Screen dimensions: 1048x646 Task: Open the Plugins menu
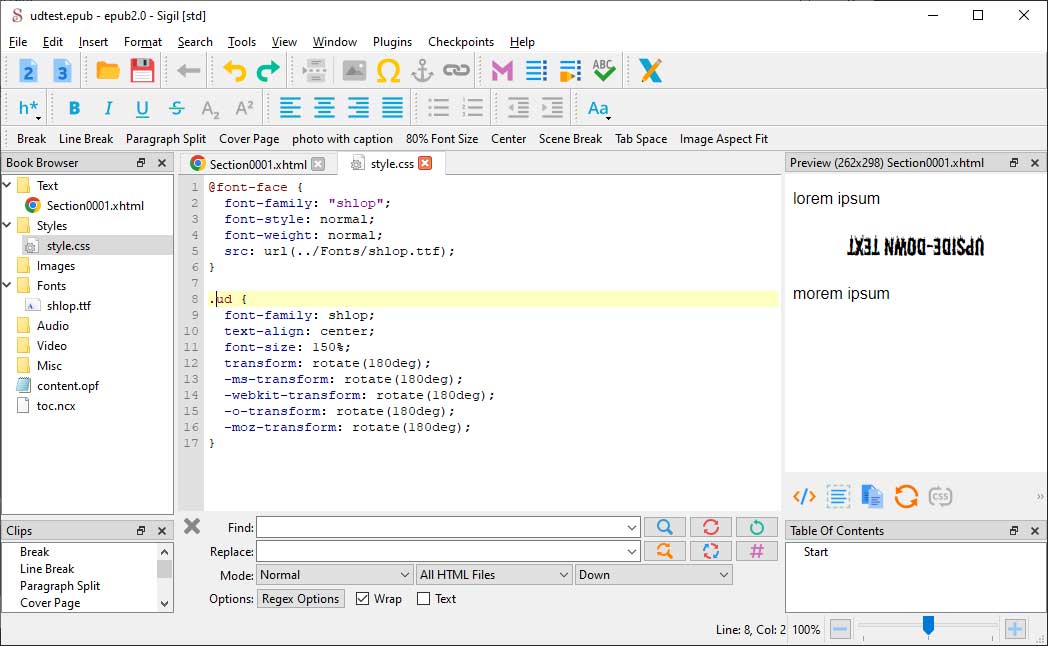point(392,42)
